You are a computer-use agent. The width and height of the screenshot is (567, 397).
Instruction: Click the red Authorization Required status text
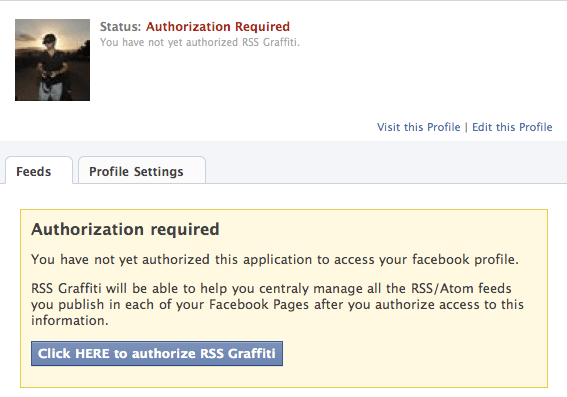218,26
